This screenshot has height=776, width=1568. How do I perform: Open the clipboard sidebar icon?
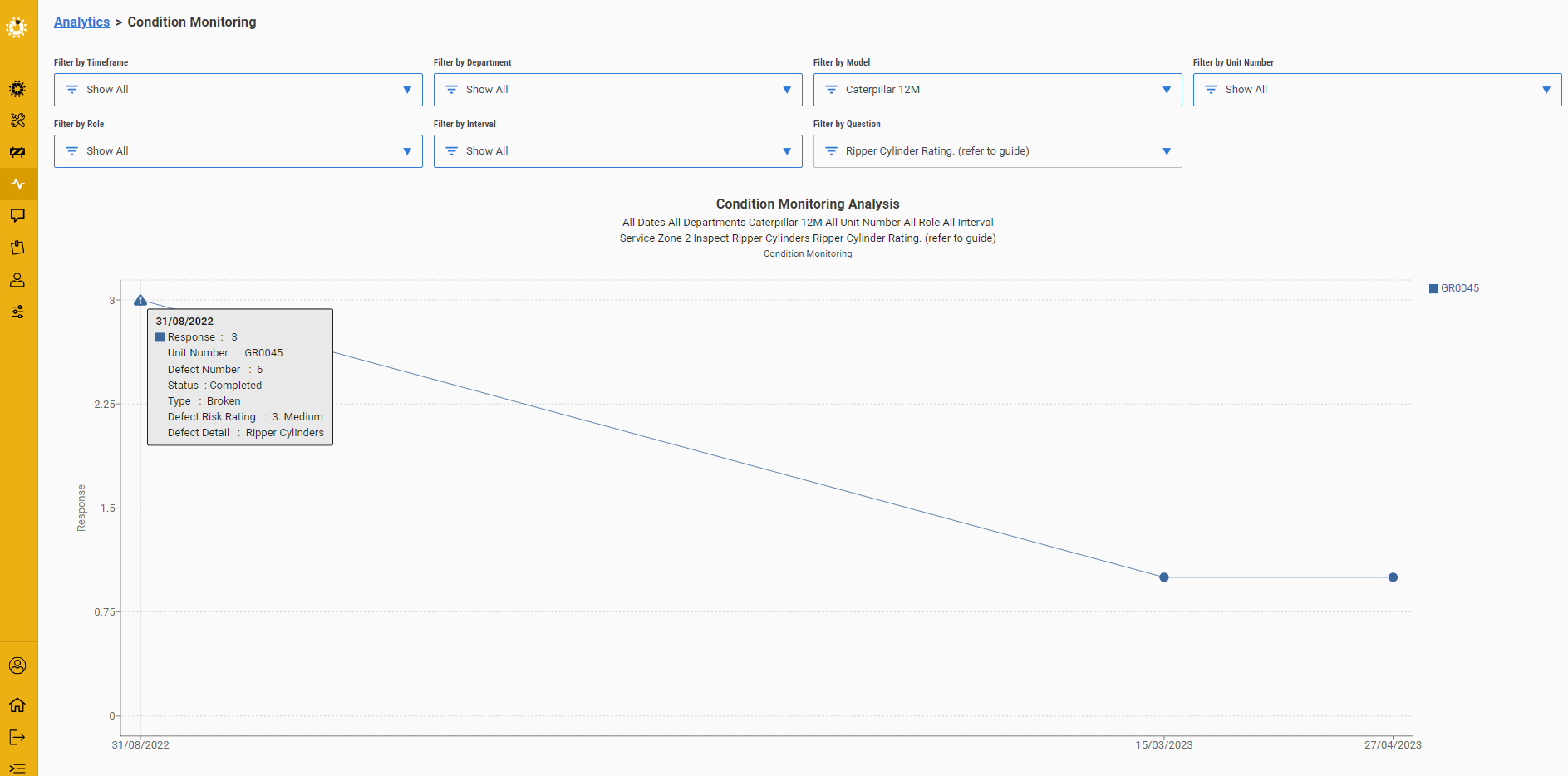pos(17,248)
